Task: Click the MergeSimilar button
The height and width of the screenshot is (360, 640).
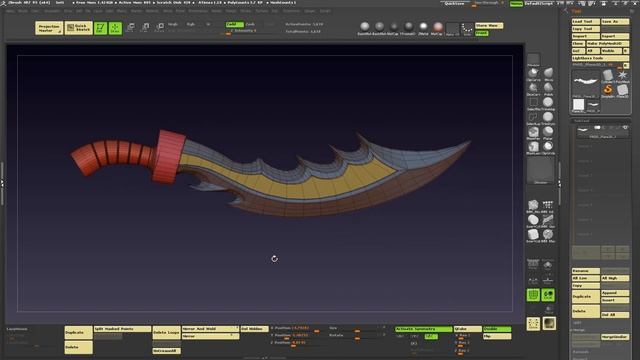Action: pos(615,337)
